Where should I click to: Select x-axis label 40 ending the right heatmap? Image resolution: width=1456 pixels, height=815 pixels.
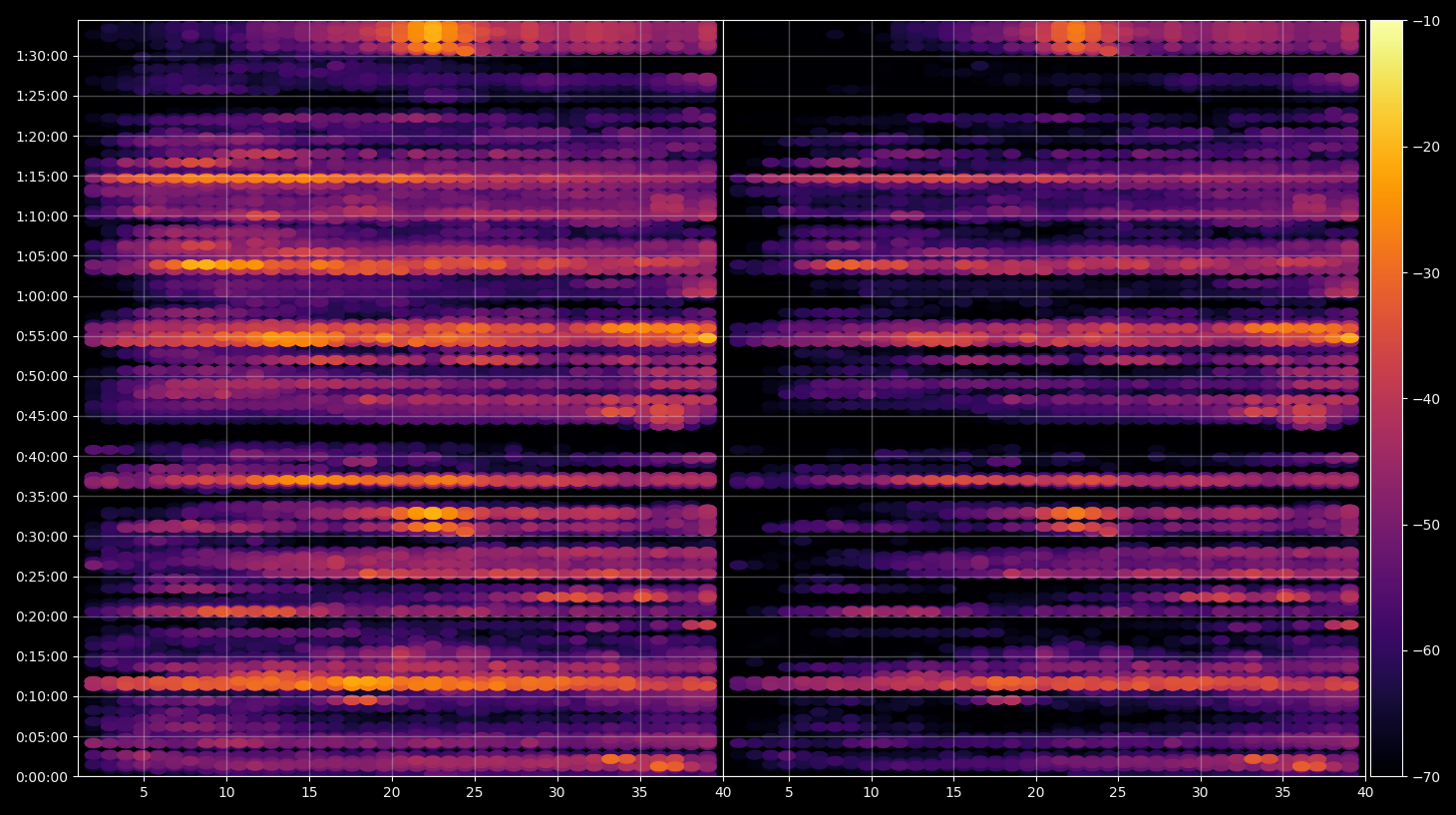click(x=1364, y=793)
